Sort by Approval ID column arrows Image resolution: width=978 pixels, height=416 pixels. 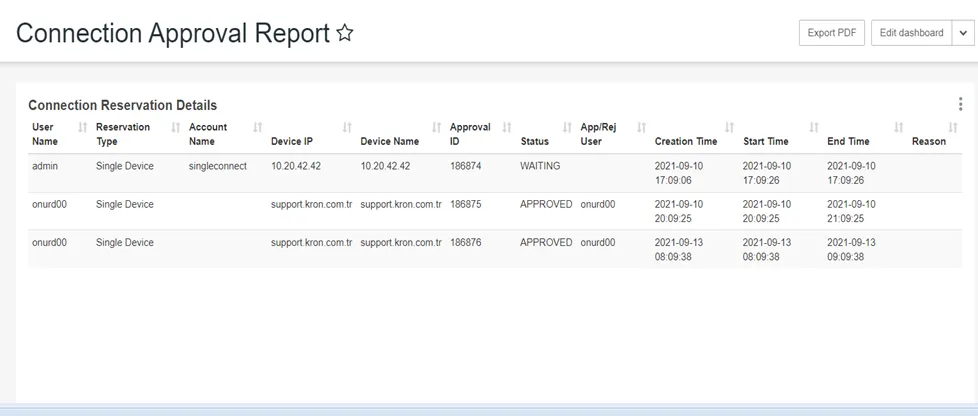click(506, 127)
